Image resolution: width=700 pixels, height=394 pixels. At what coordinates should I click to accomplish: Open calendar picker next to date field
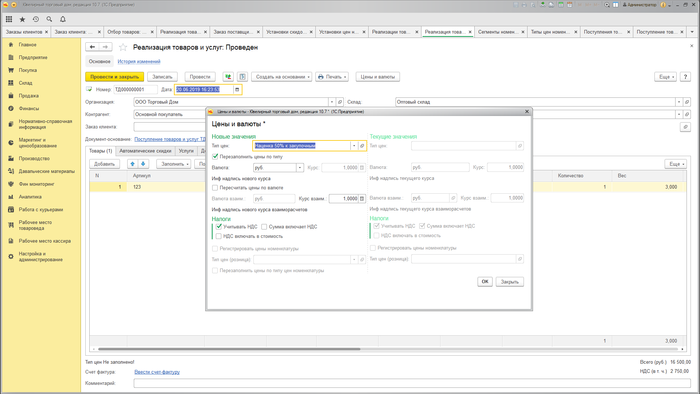pyautogui.click(x=237, y=90)
